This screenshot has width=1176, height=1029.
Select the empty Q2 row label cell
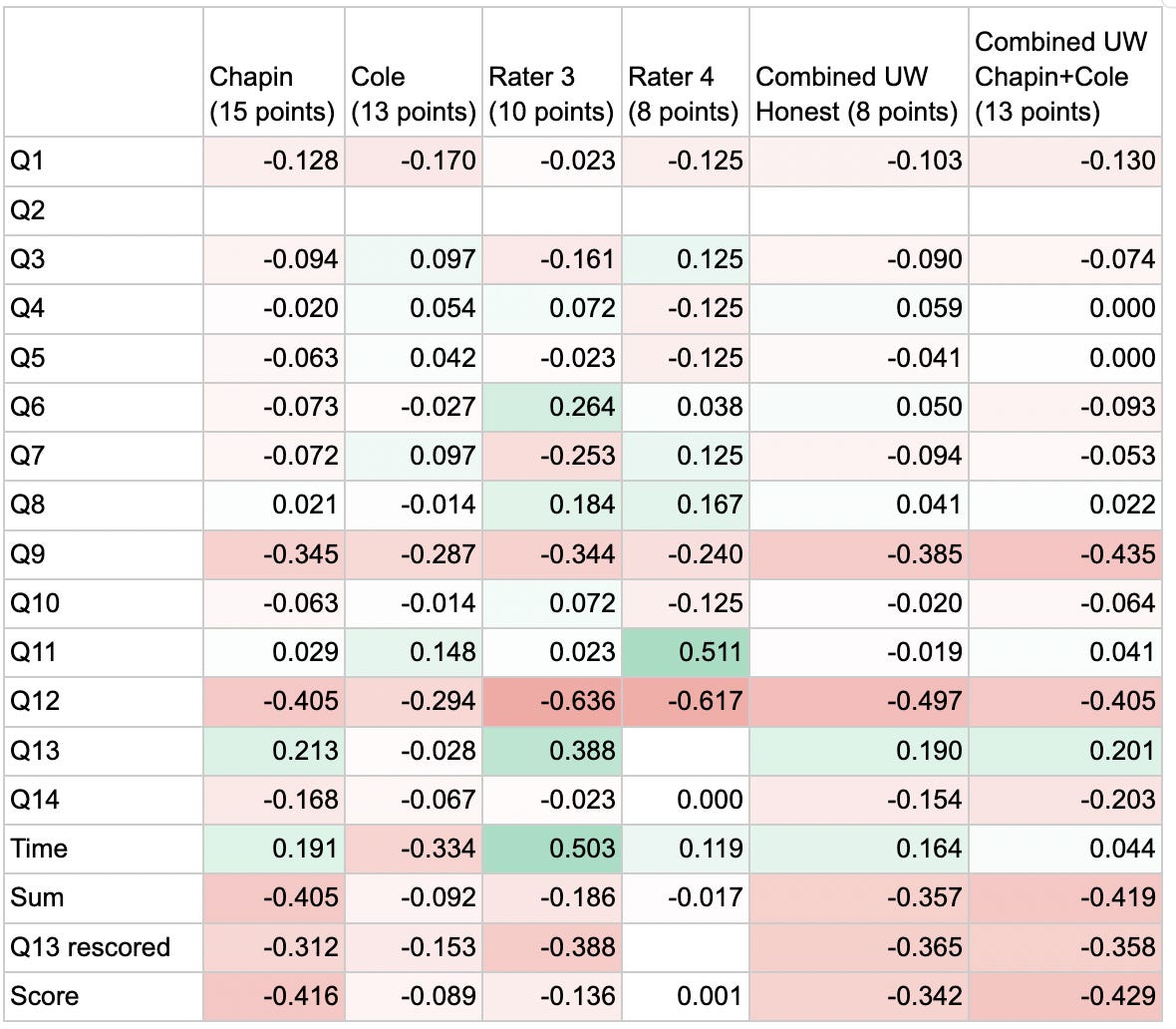104,210
